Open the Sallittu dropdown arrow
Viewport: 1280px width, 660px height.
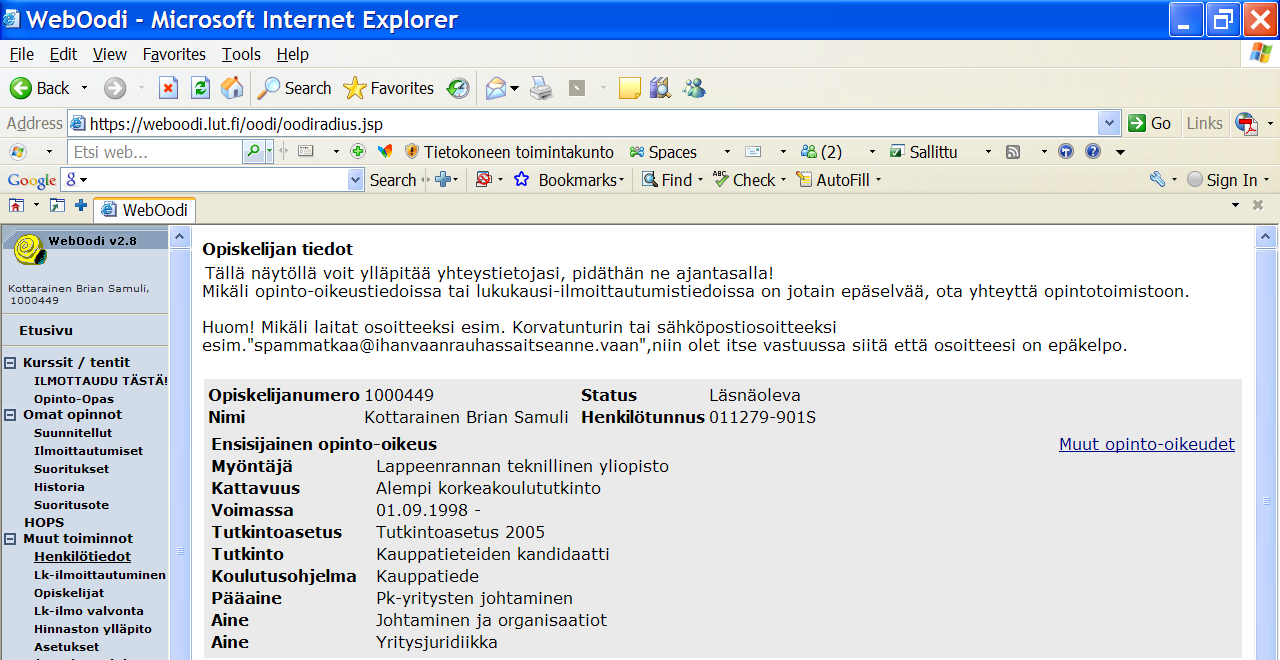pos(988,152)
